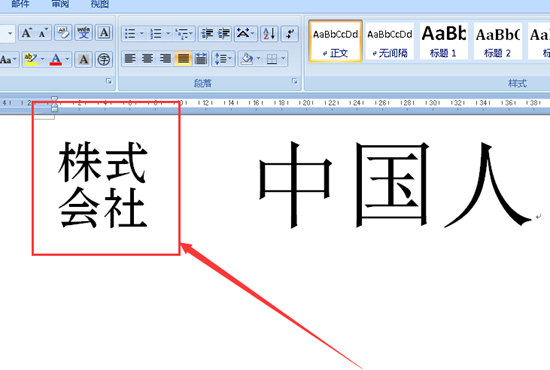Decrease paragraph indent
This screenshot has height=370, width=550.
pos(207,34)
